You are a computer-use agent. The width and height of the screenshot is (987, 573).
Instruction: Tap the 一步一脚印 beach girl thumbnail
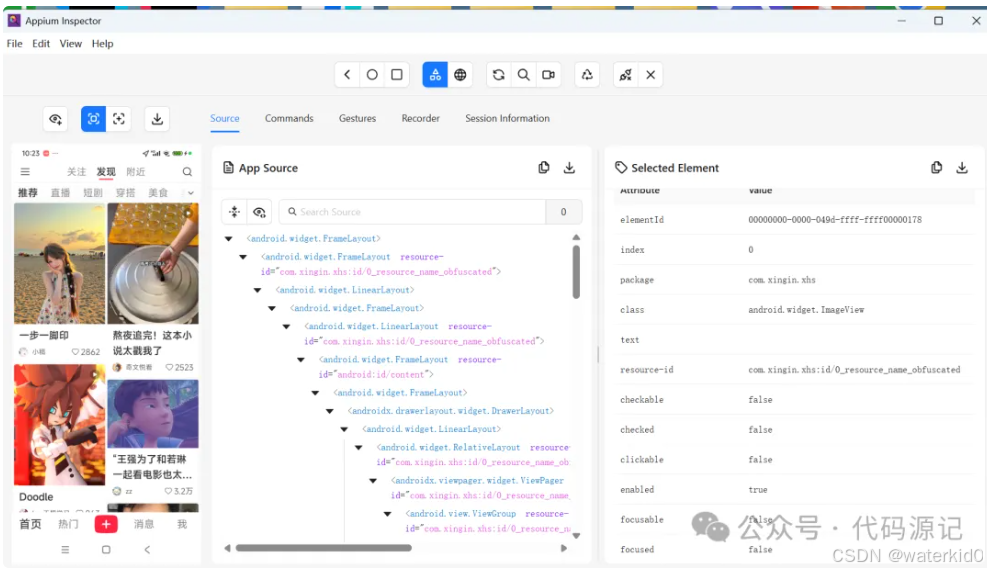(59, 263)
